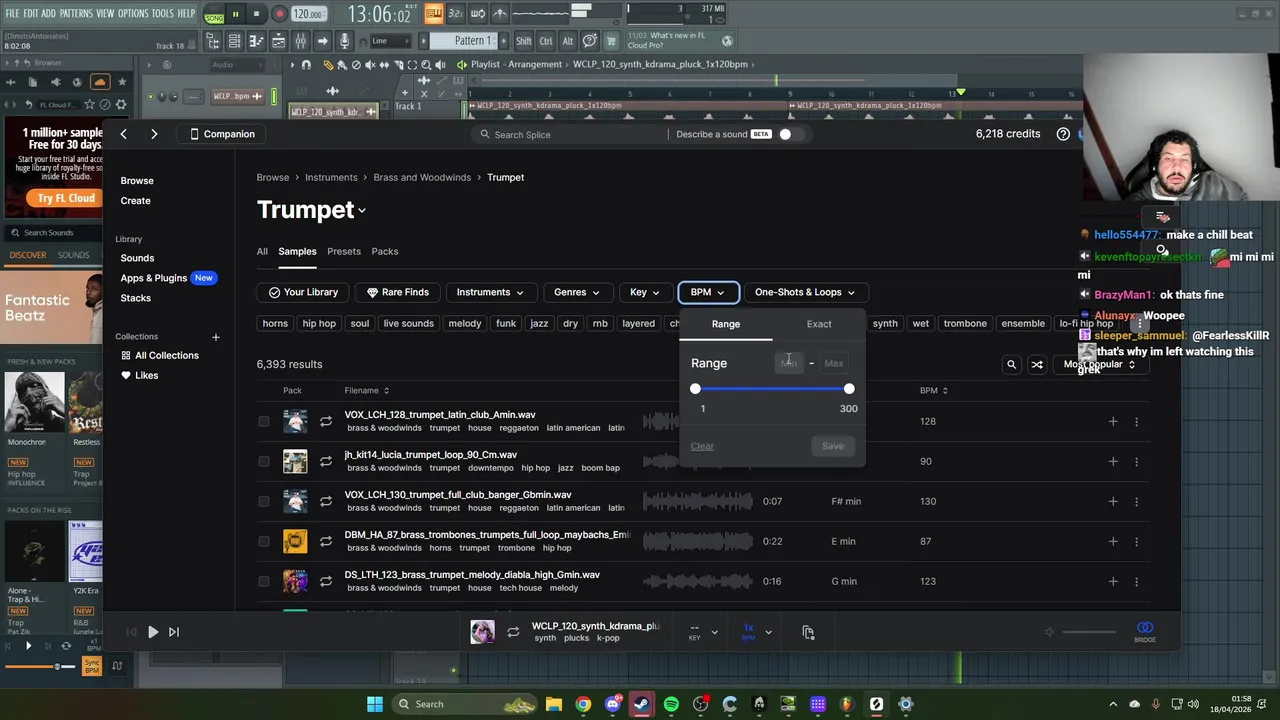Click Clear in BPM popup
This screenshot has width=1280, height=720.
(x=702, y=446)
